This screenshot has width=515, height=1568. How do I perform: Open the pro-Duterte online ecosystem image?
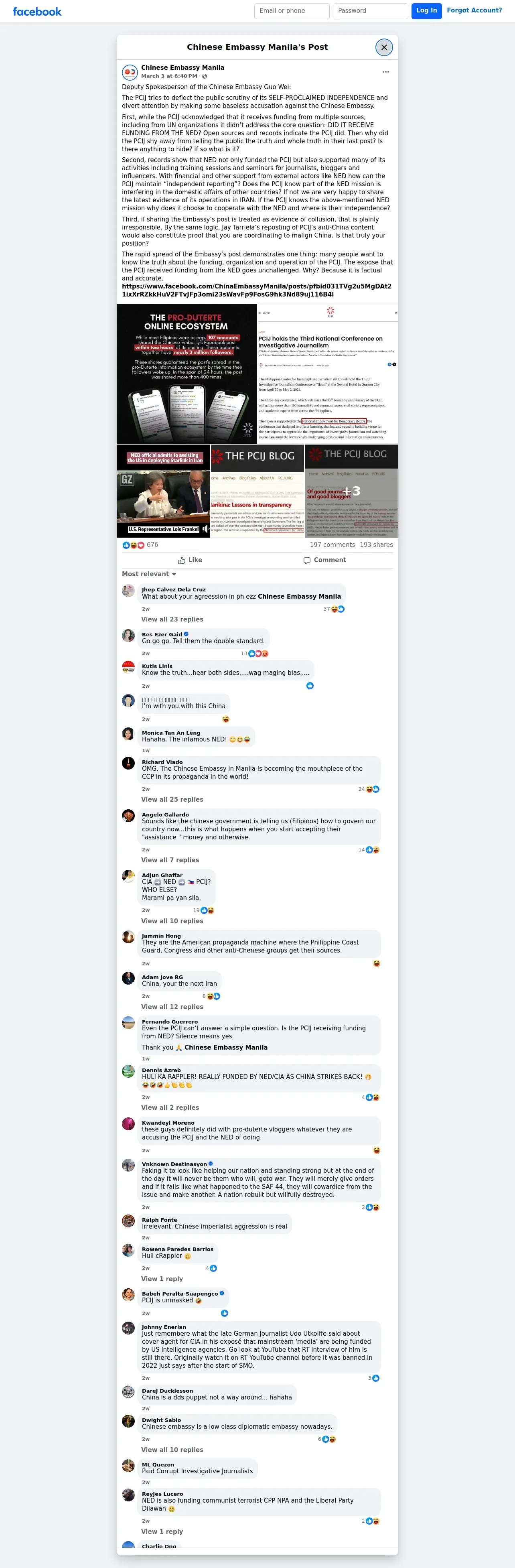click(187, 374)
